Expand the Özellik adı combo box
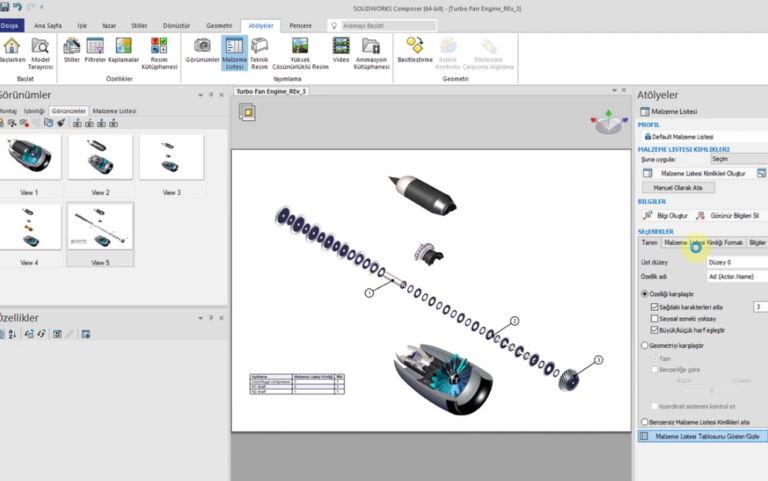This screenshot has width=768, height=481. pyautogui.click(x=736, y=276)
